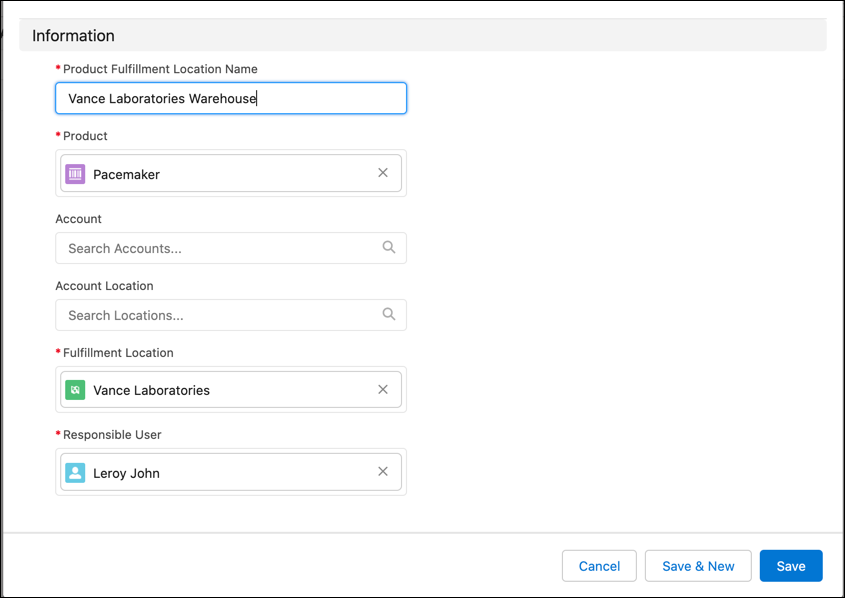Click the Responsible User field label

pos(112,435)
